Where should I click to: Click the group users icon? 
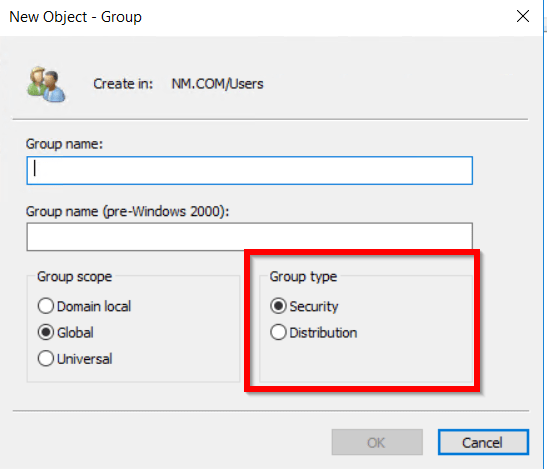click(x=46, y=84)
